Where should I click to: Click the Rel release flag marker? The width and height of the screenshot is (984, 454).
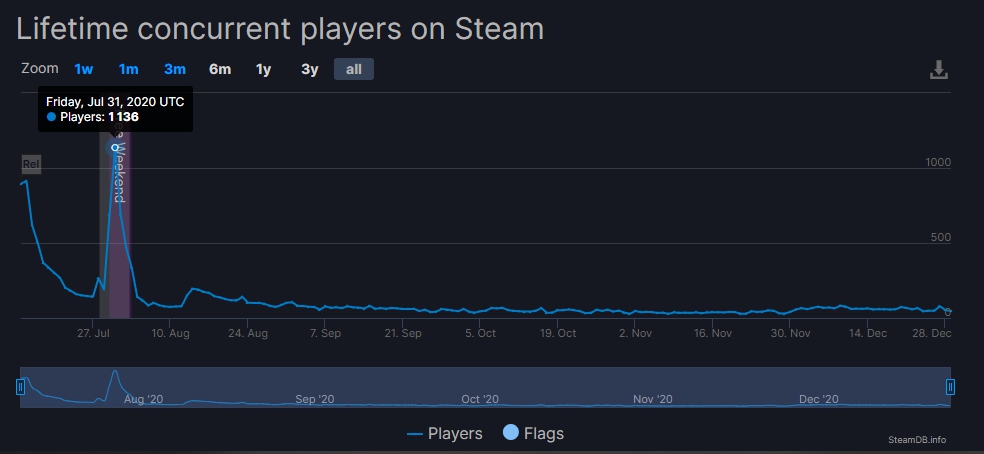coord(30,164)
